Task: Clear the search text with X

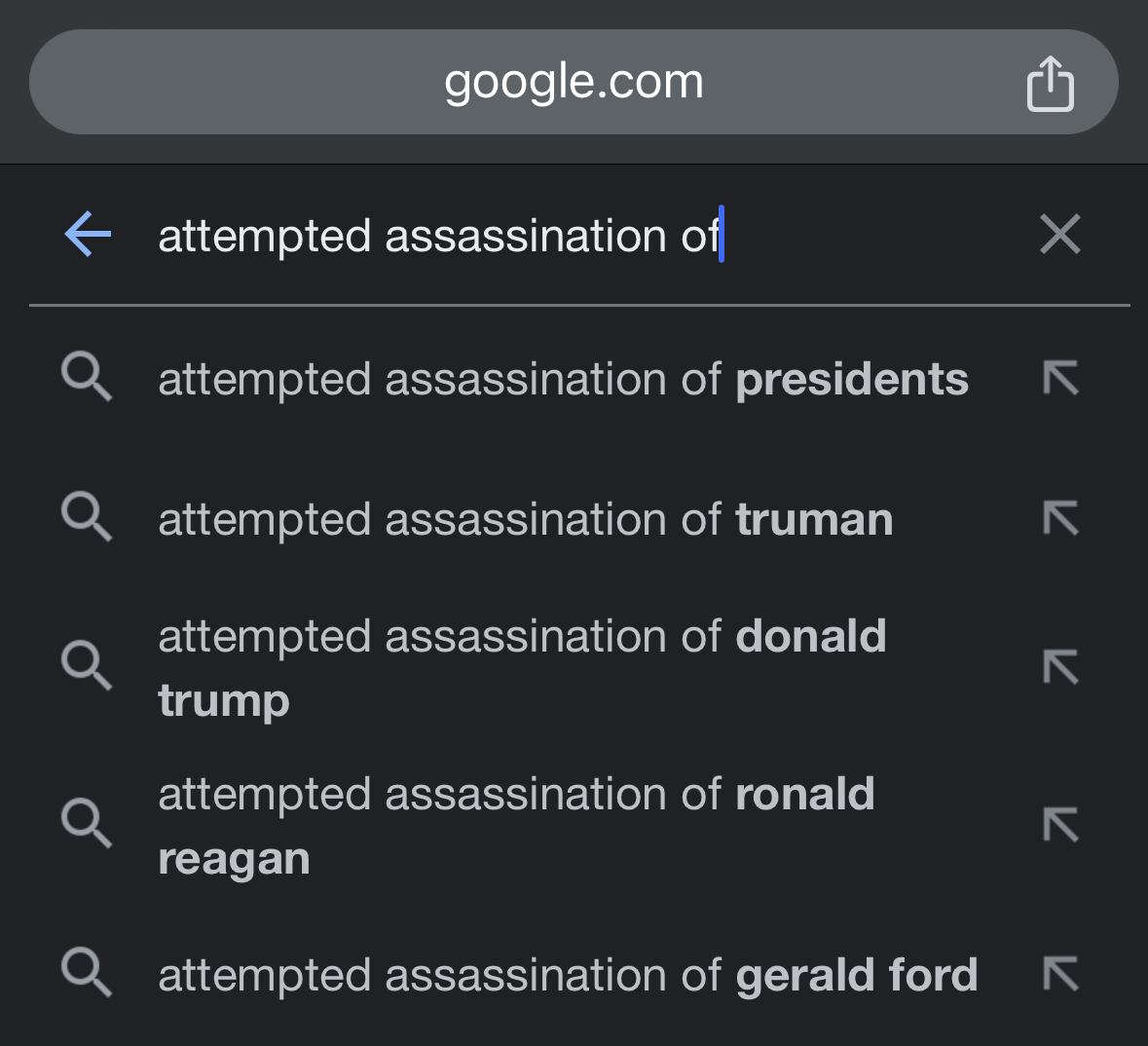Action: [1060, 235]
